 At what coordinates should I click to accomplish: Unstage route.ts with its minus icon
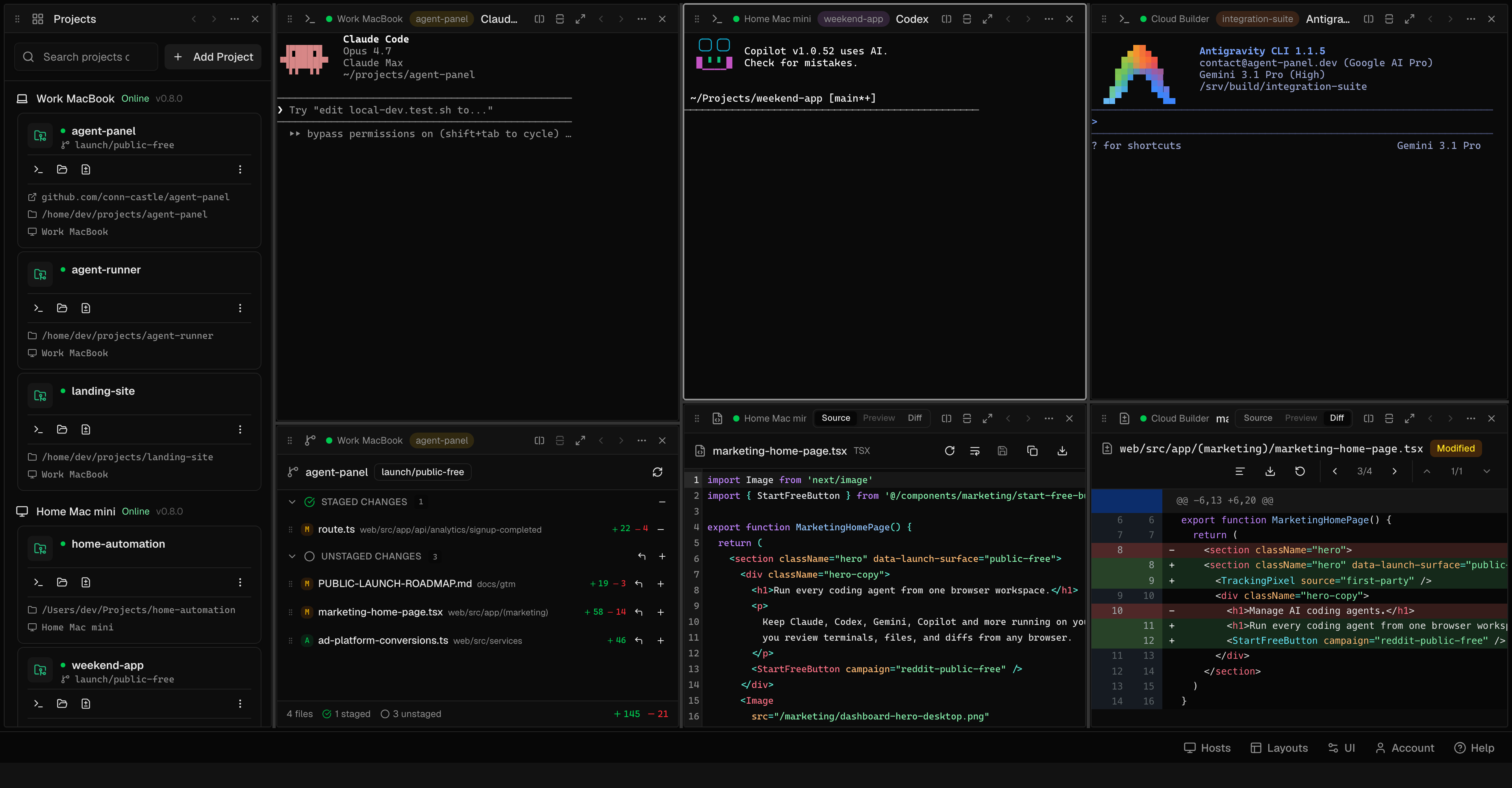[661, 529]
